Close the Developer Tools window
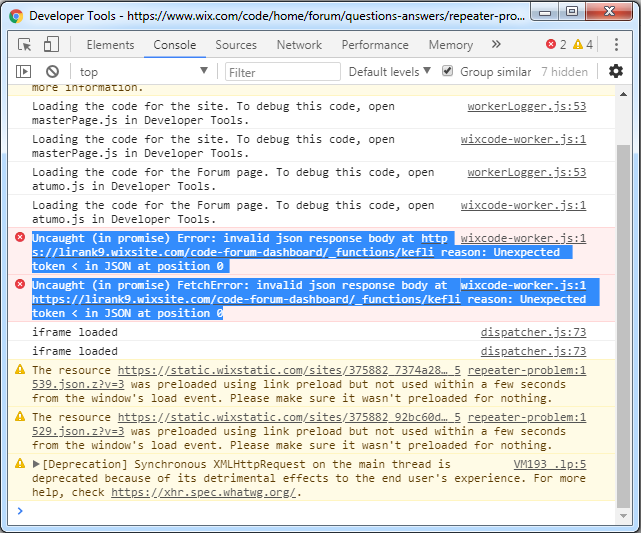641x533 pixels. point(609,11)
